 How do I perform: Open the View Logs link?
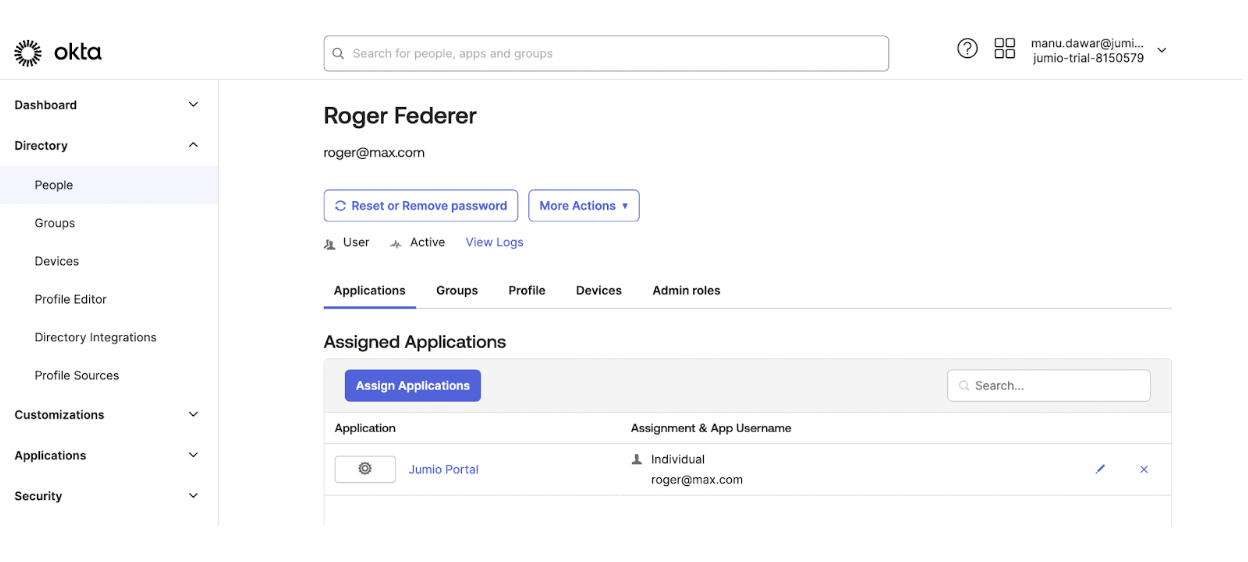494,242
